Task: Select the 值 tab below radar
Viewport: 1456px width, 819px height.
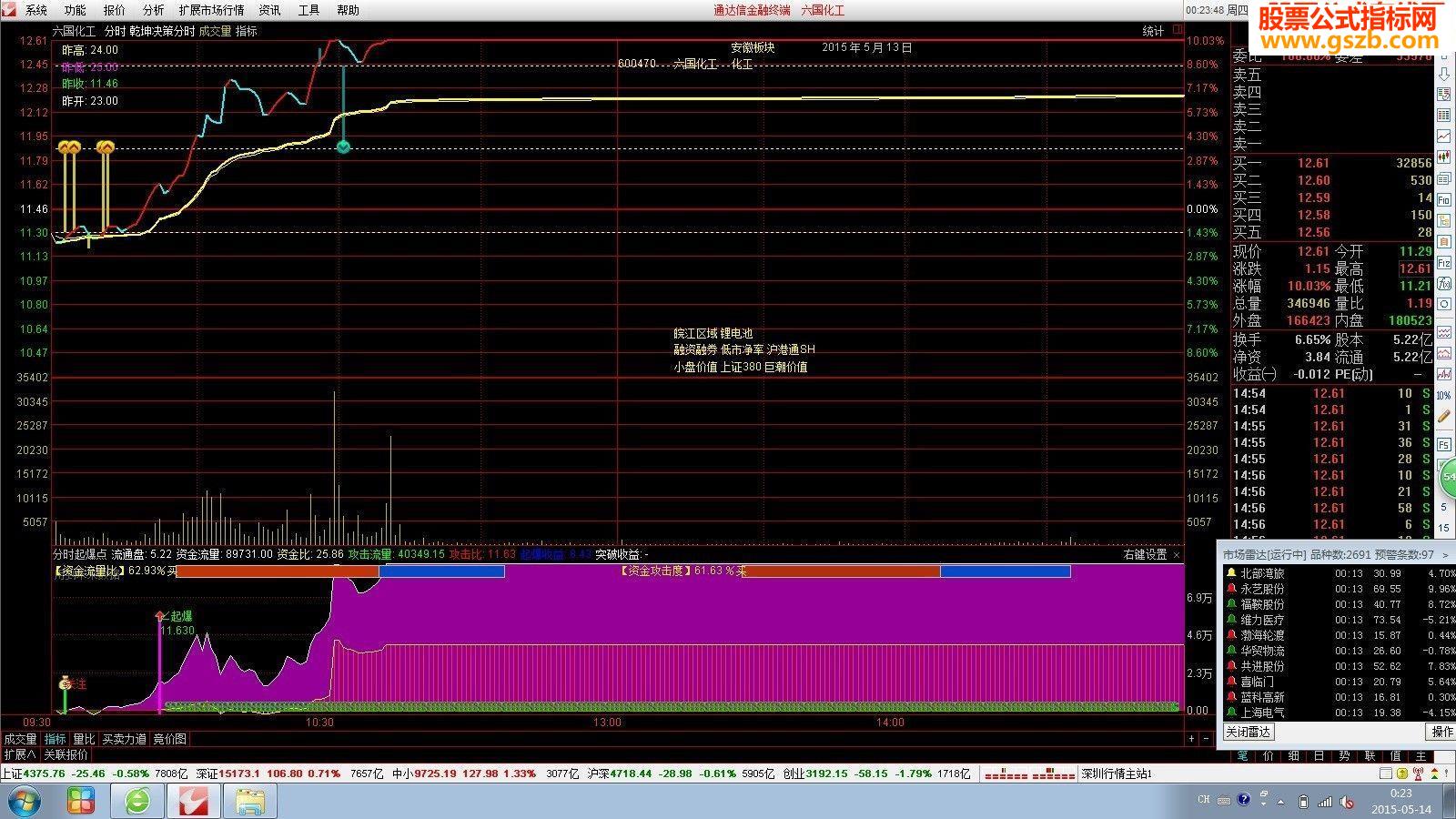Action: coord(1395,755)
